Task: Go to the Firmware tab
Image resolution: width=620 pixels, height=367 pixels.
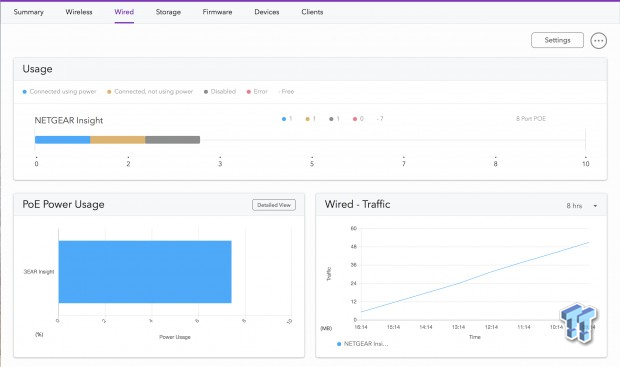Action: pos(217,12)
